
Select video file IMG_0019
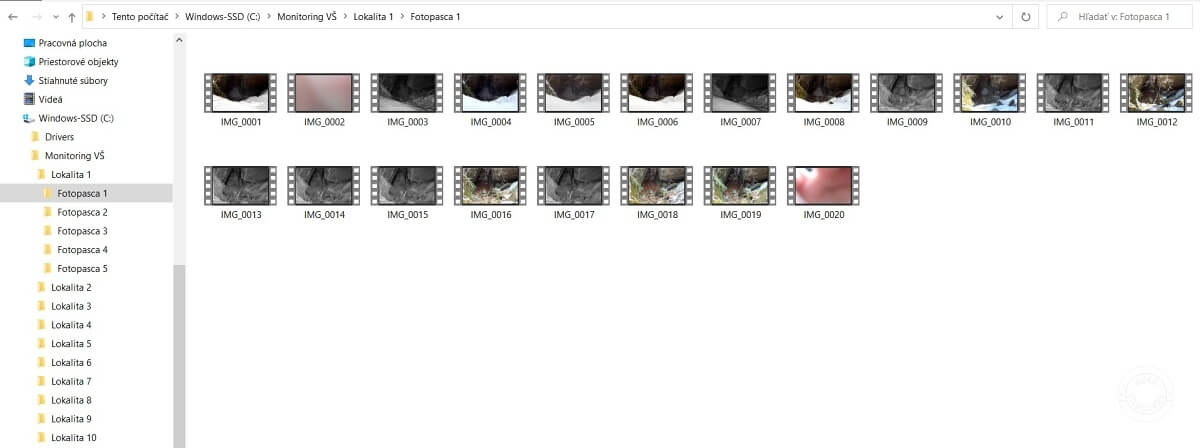[x=741, y=193]
